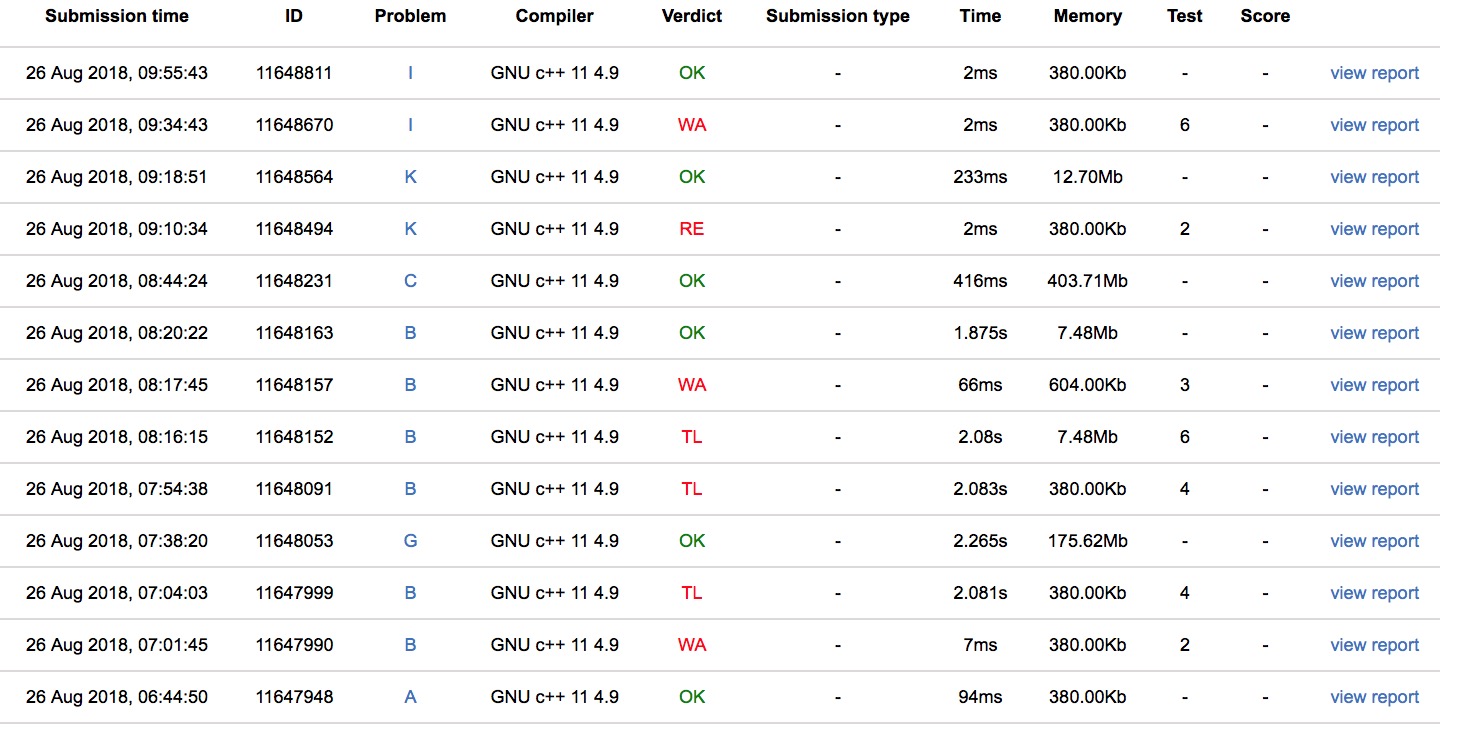Click the Memory column header
The height and width of the screenshot is (736, 1462).
[1087, 16]
